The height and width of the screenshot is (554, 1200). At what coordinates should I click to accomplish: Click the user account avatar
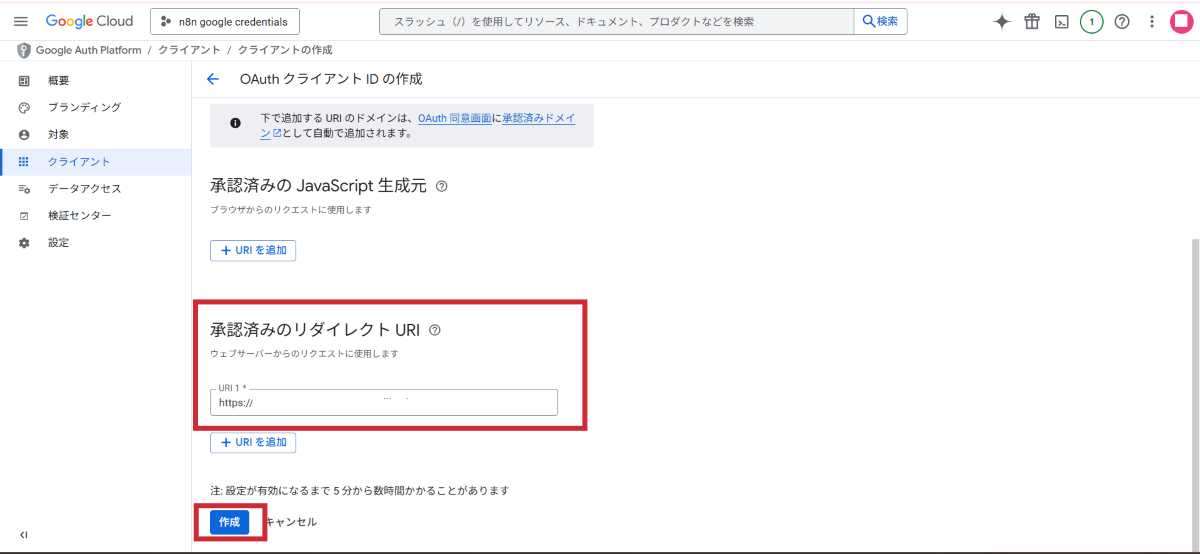pos(1182,21)
